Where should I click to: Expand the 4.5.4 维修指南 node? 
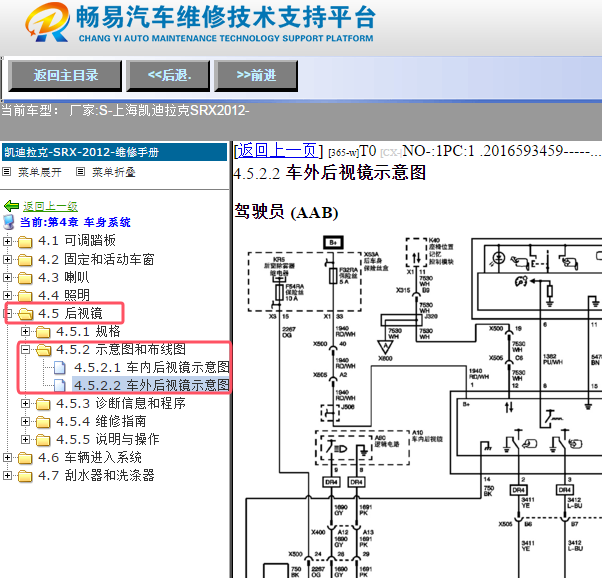tap(25, 421)
